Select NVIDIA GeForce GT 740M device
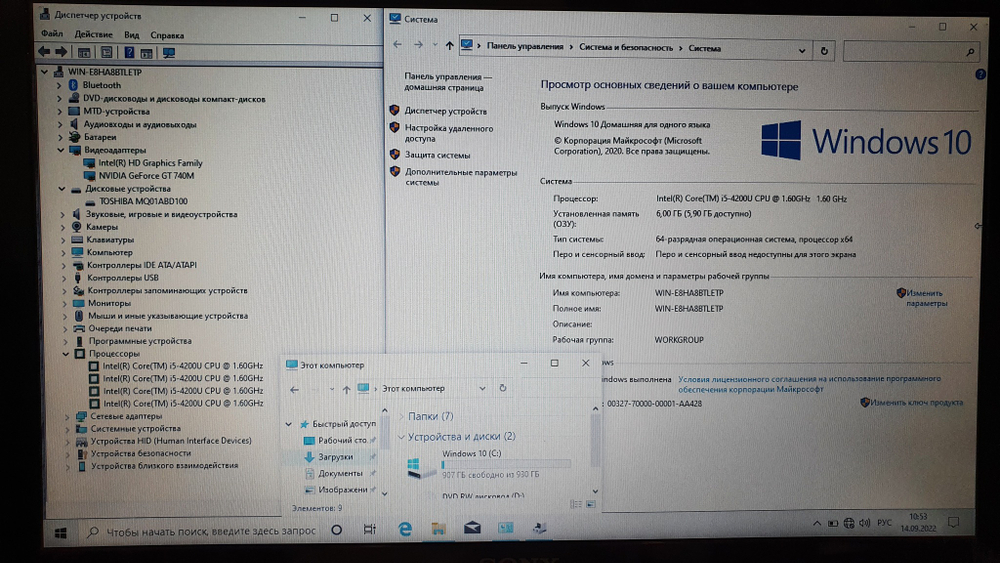The width and height of the screenshot is (1000, 563). [146, 175]
